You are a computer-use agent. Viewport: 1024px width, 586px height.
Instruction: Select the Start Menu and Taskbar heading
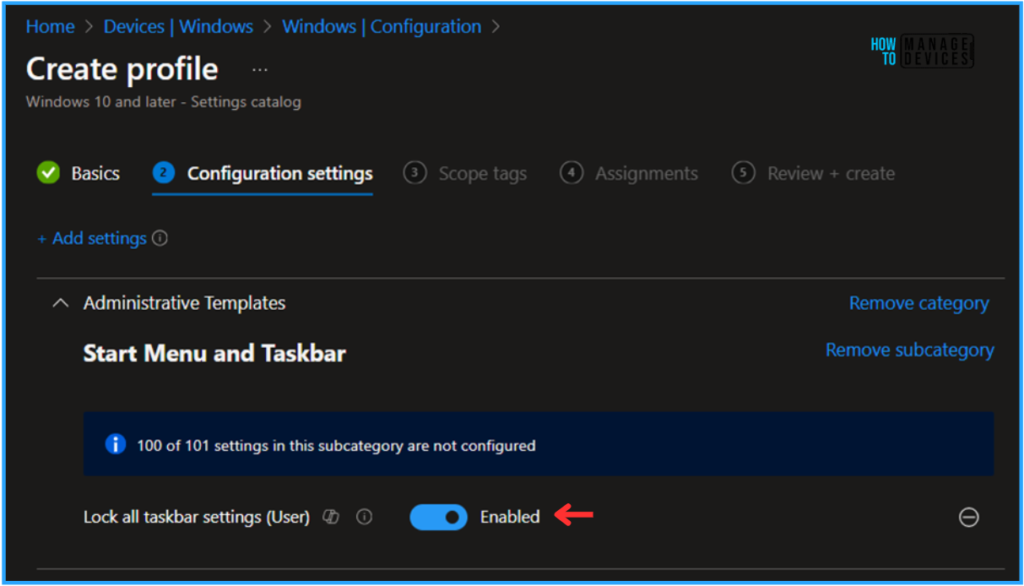(x=214, y=353)
